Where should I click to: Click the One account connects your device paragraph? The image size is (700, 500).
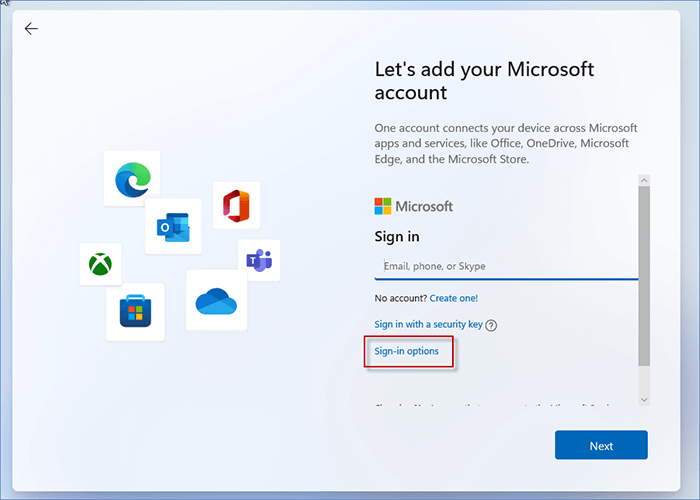[x=505, y=144]
